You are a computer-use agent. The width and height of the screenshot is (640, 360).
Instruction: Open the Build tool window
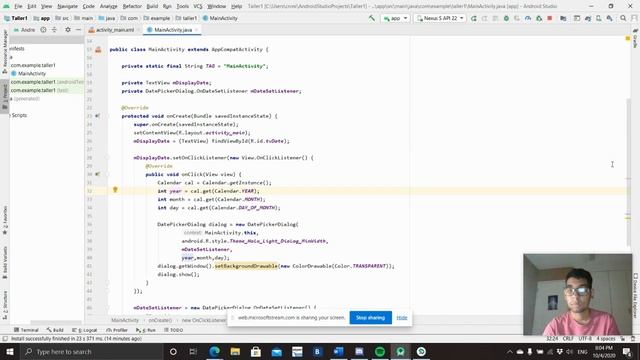coord(55,330)
